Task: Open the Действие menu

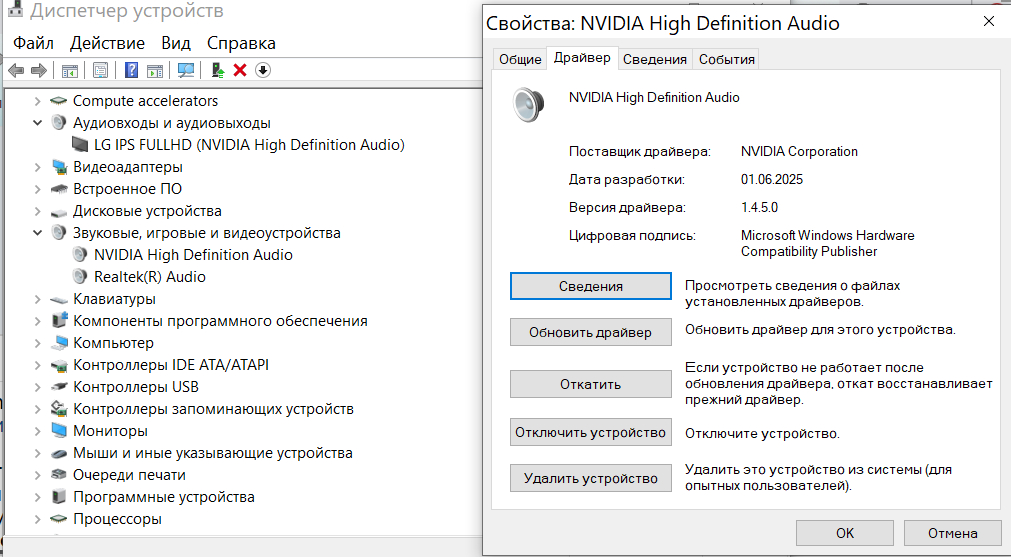Action: pos(108,43)
